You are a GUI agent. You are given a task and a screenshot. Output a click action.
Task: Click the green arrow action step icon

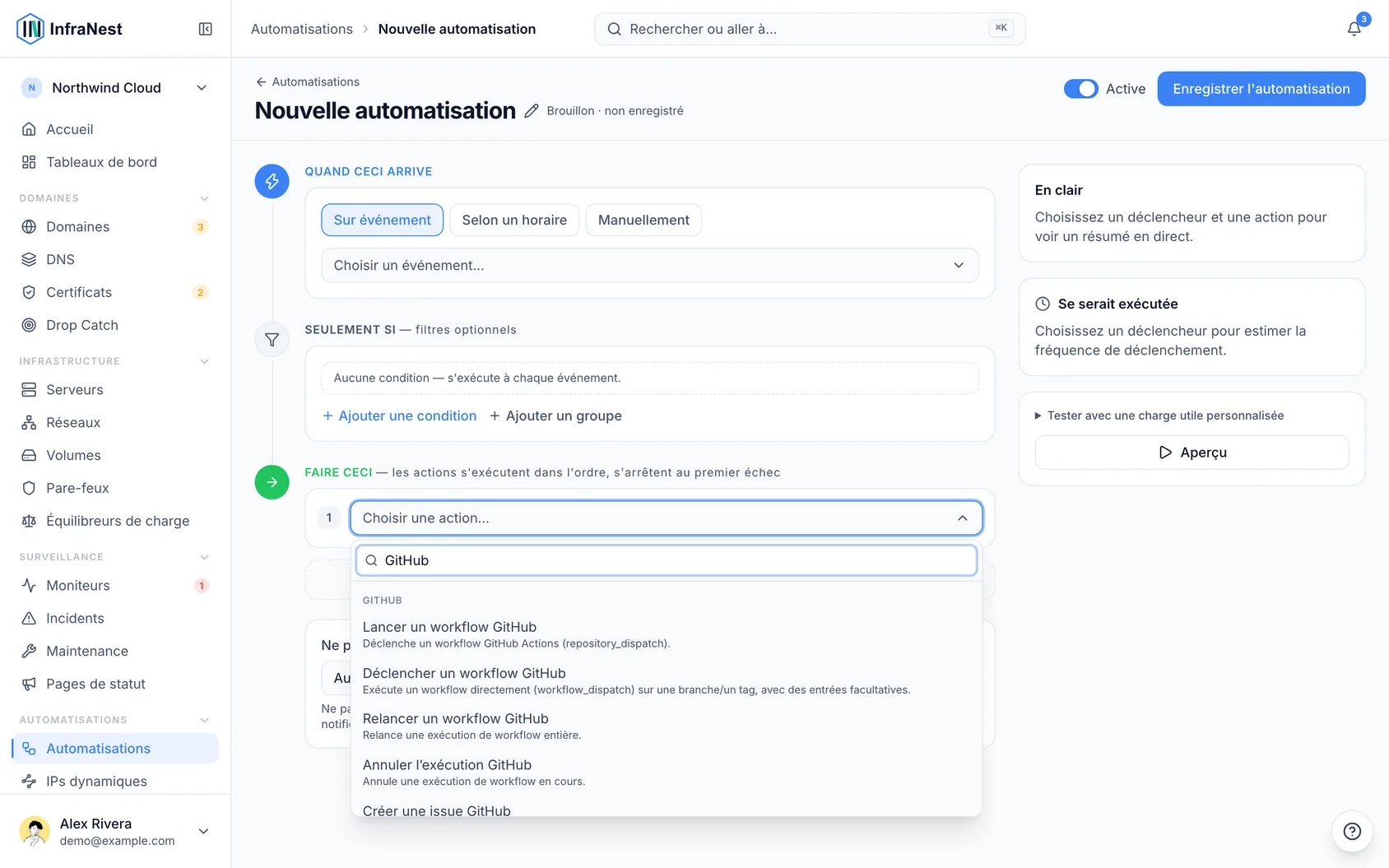point(272,482)
